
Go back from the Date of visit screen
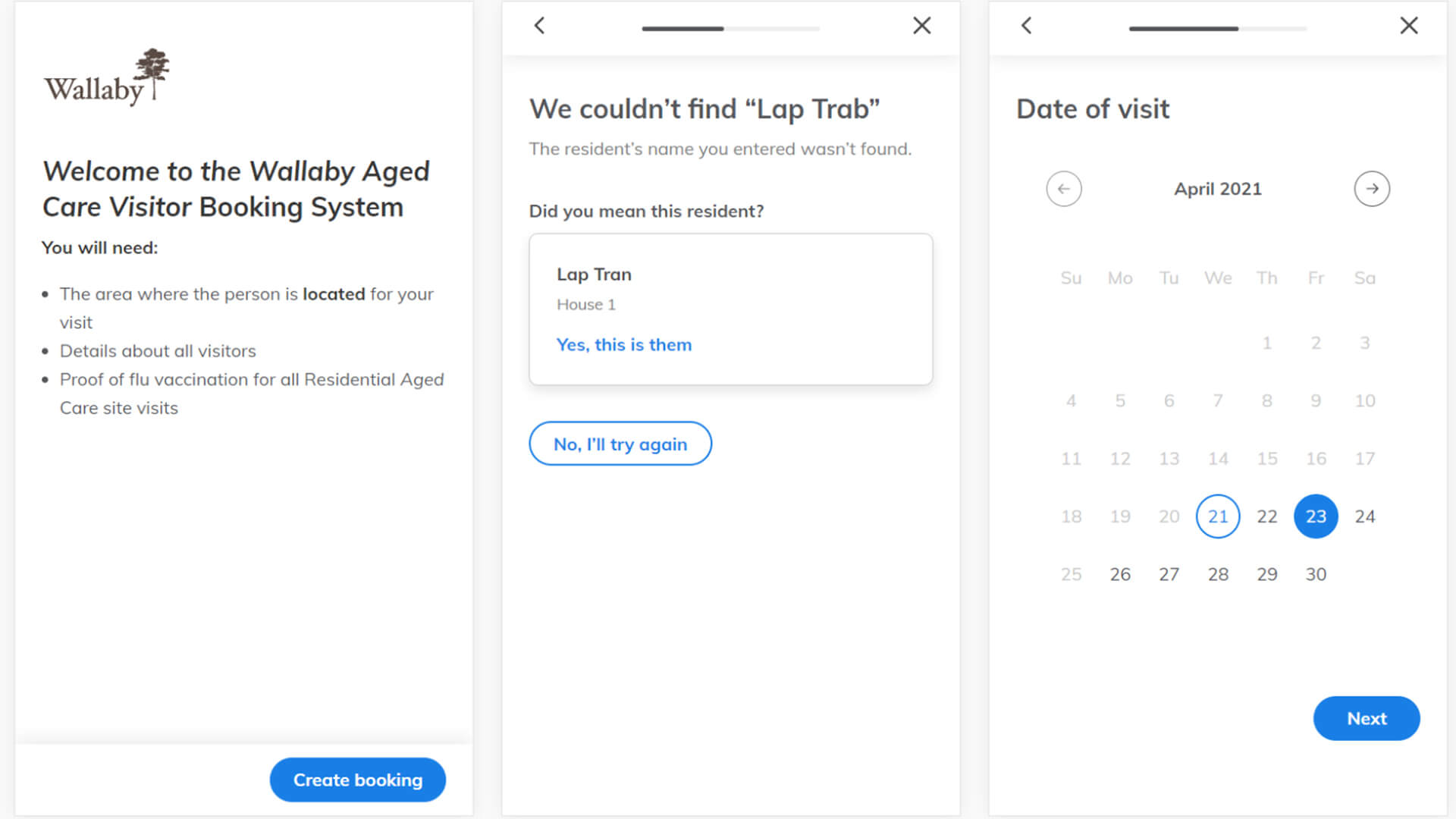(x=1026, y=26)
